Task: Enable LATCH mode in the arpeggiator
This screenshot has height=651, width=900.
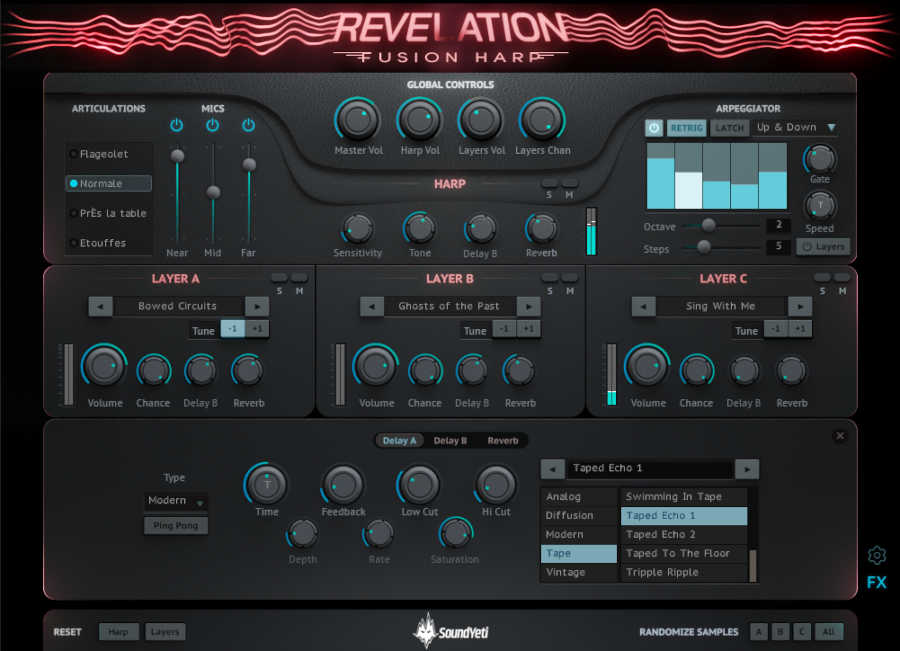Action: [x=730, y=128]
